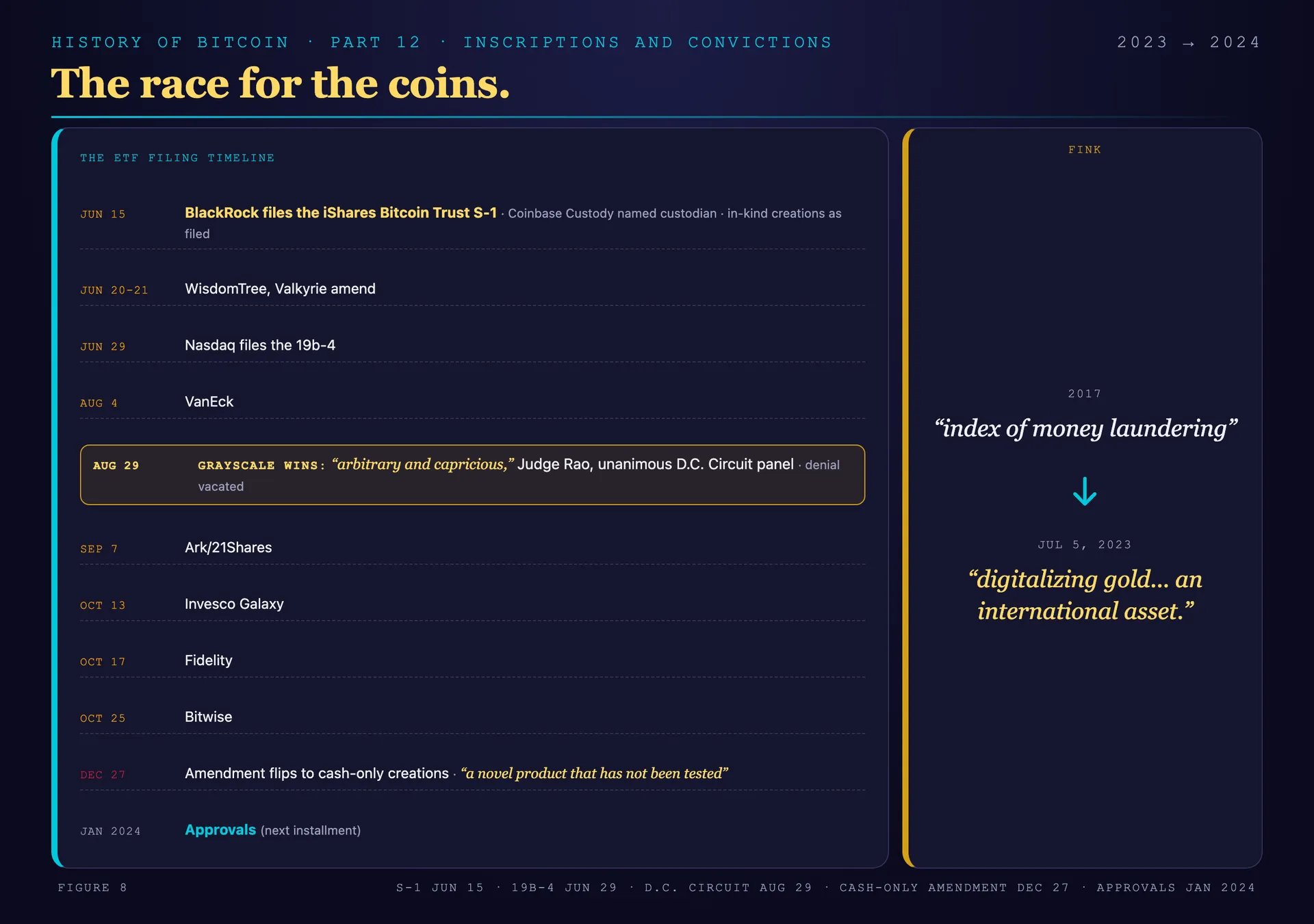Click the red DEC 27 date label

coord(103,775)
